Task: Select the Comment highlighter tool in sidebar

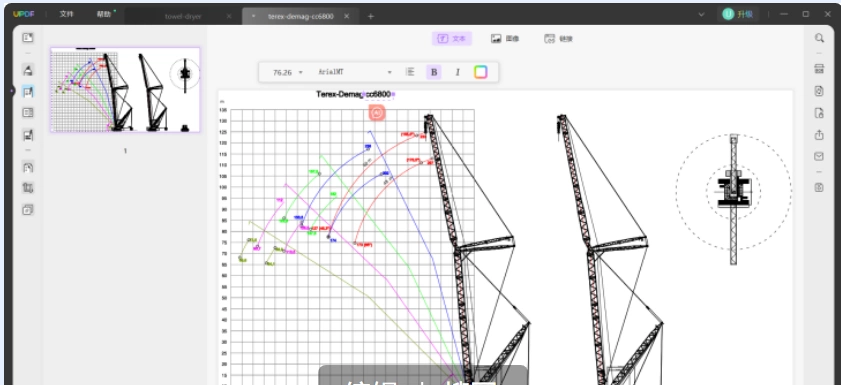Action: (28, 70)
